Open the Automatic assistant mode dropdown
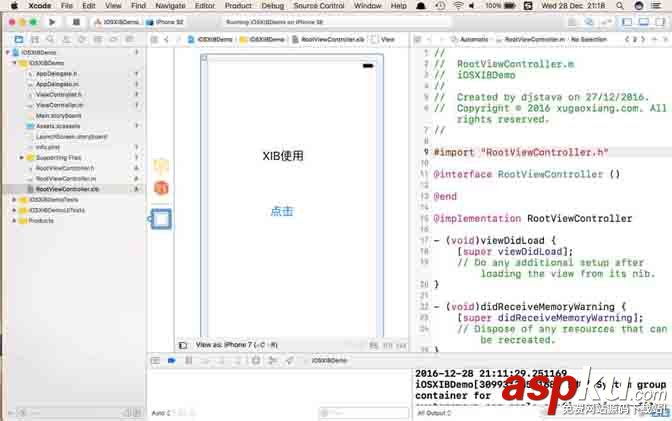 click(x=469, y=39)
